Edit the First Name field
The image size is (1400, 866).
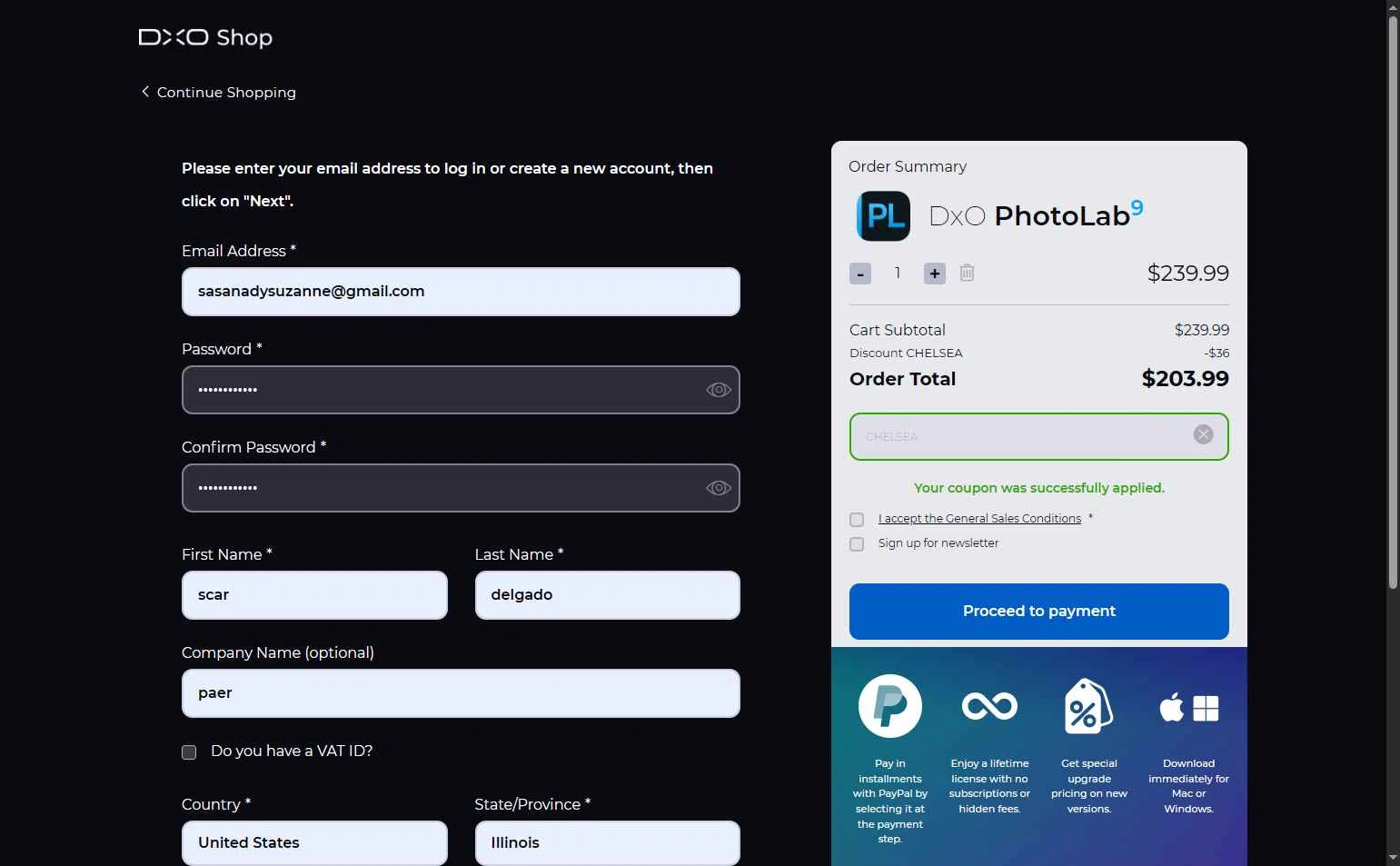314,595
